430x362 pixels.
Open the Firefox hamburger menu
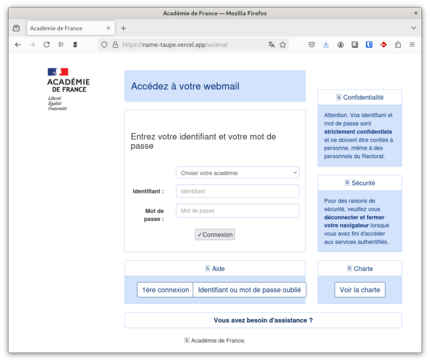(x=412, y=44)
